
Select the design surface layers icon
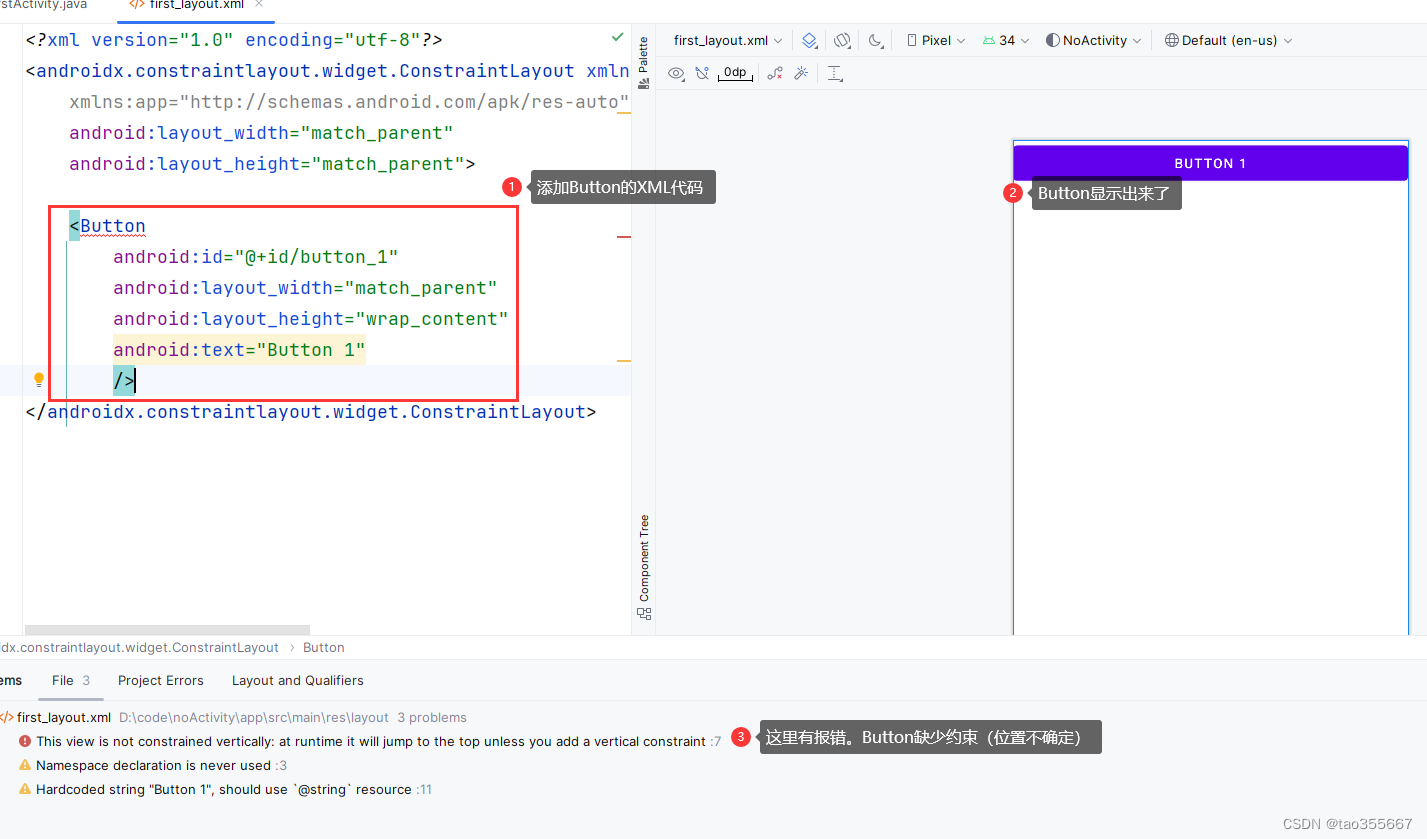pos(810,41)
